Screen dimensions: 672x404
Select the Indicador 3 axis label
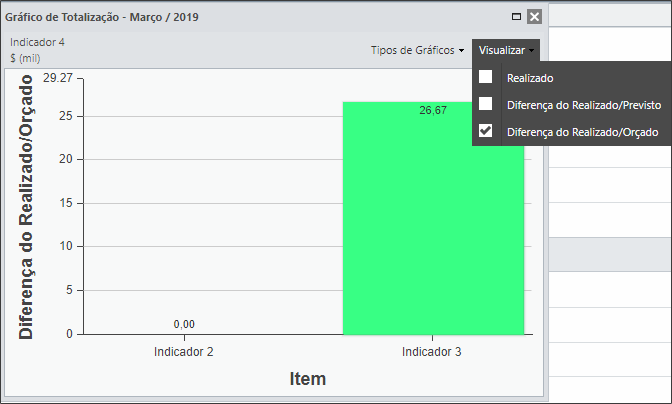tap(432, 352)
